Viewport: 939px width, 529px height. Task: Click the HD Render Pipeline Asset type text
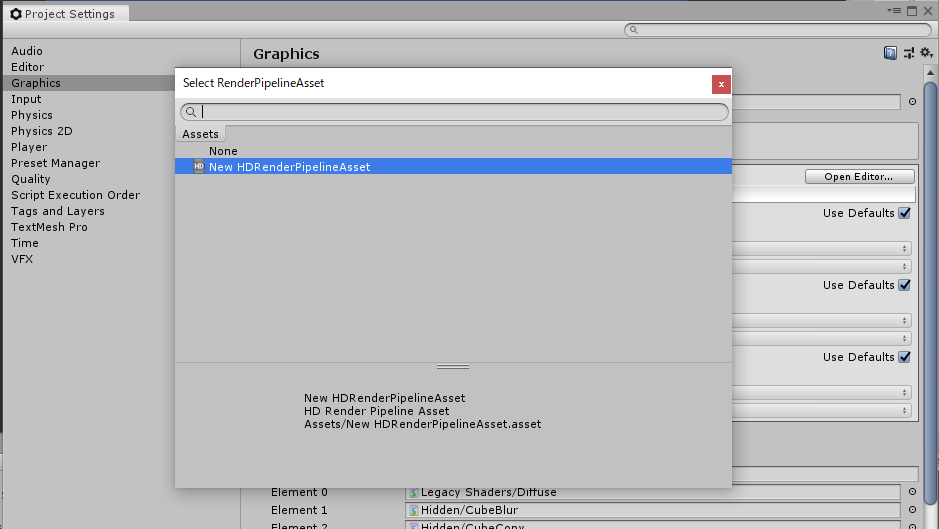376,412
